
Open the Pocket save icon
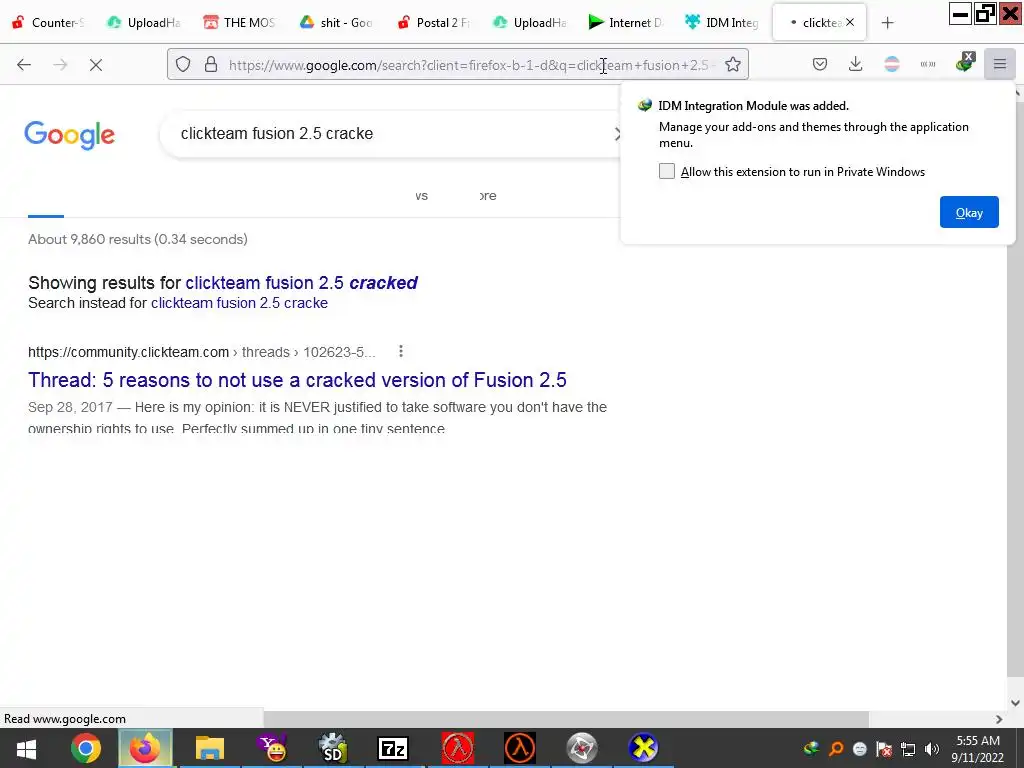(820, 64)
